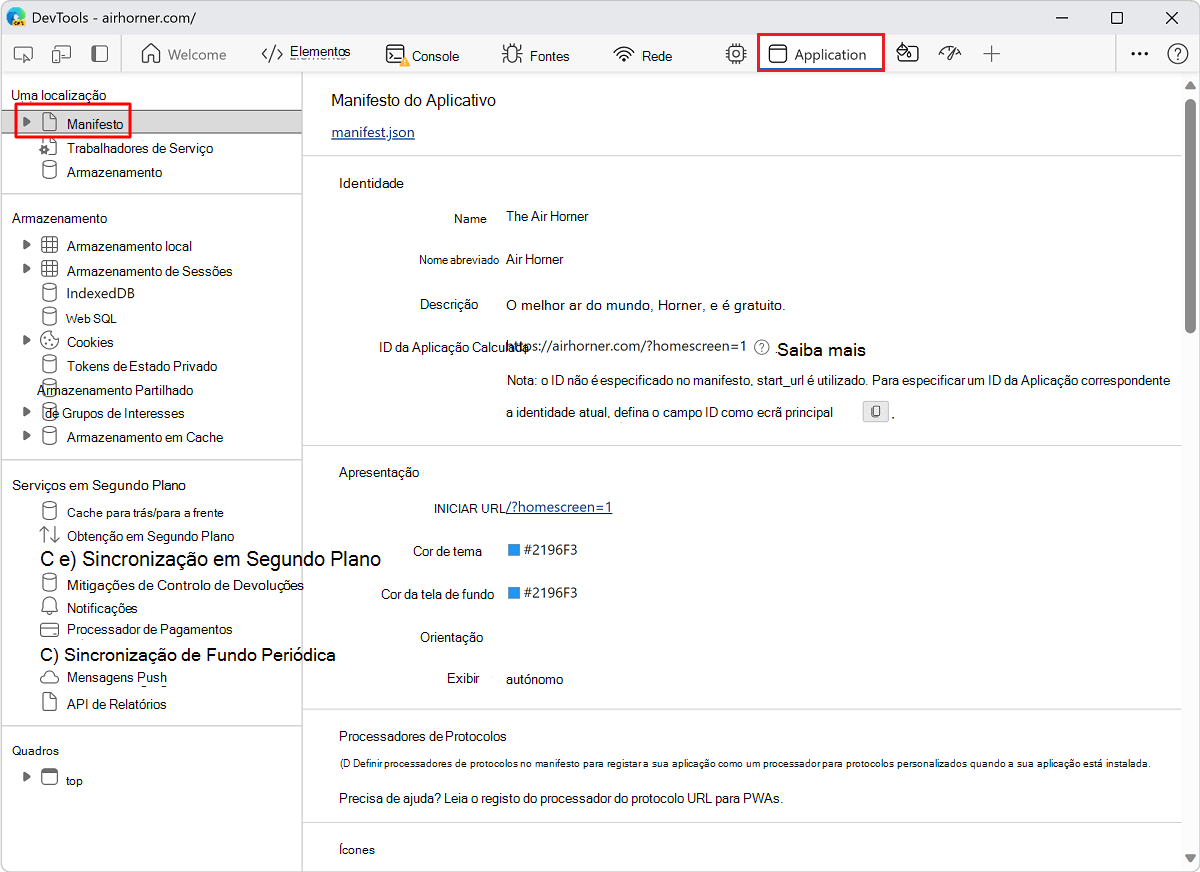Click the chip-shaped tool icon in the tab bar
The image size is (1200, 872).
pyautogui.click(x=736, y=54)
